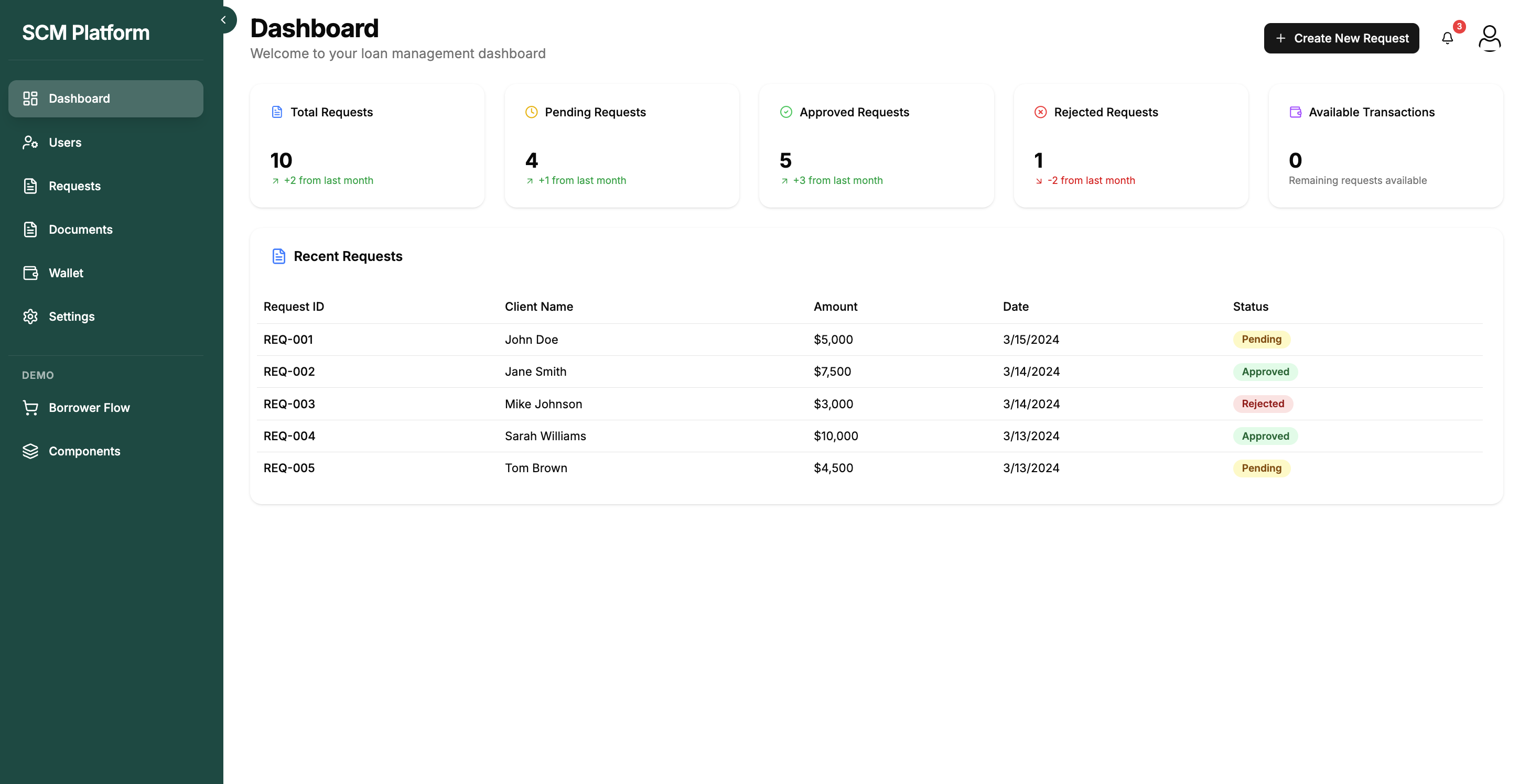Click the plus icon in Create New Request
Screen dimensions: 1530x784
click(1281, 38)
